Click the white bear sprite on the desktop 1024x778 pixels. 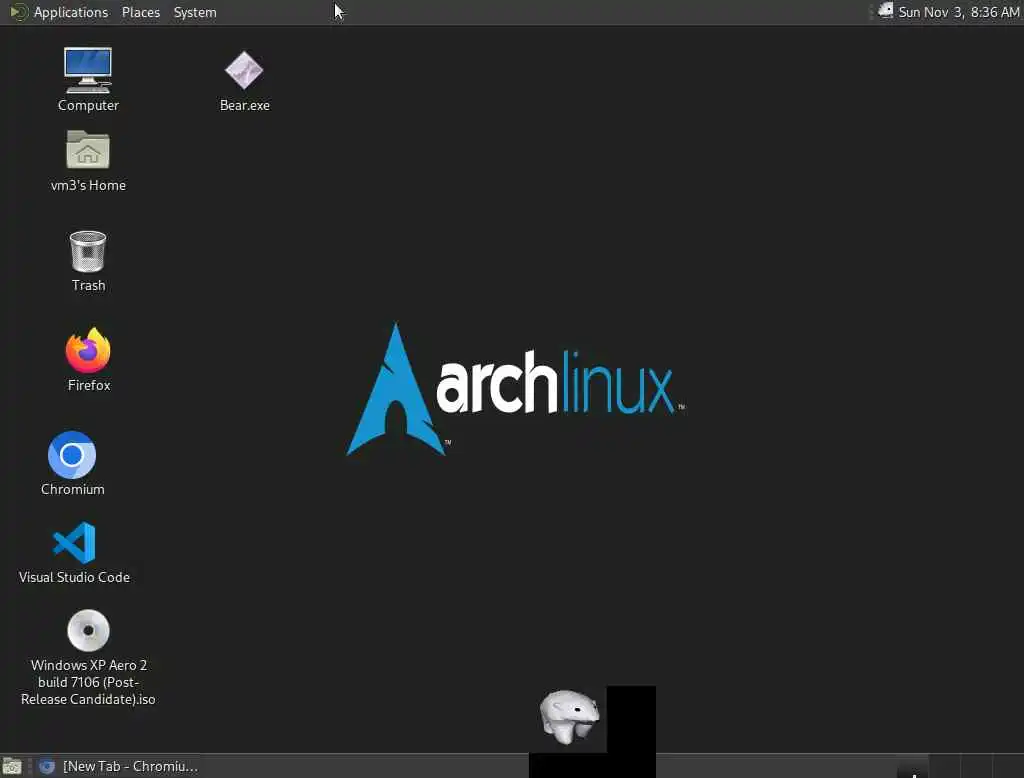click(569, 717)
